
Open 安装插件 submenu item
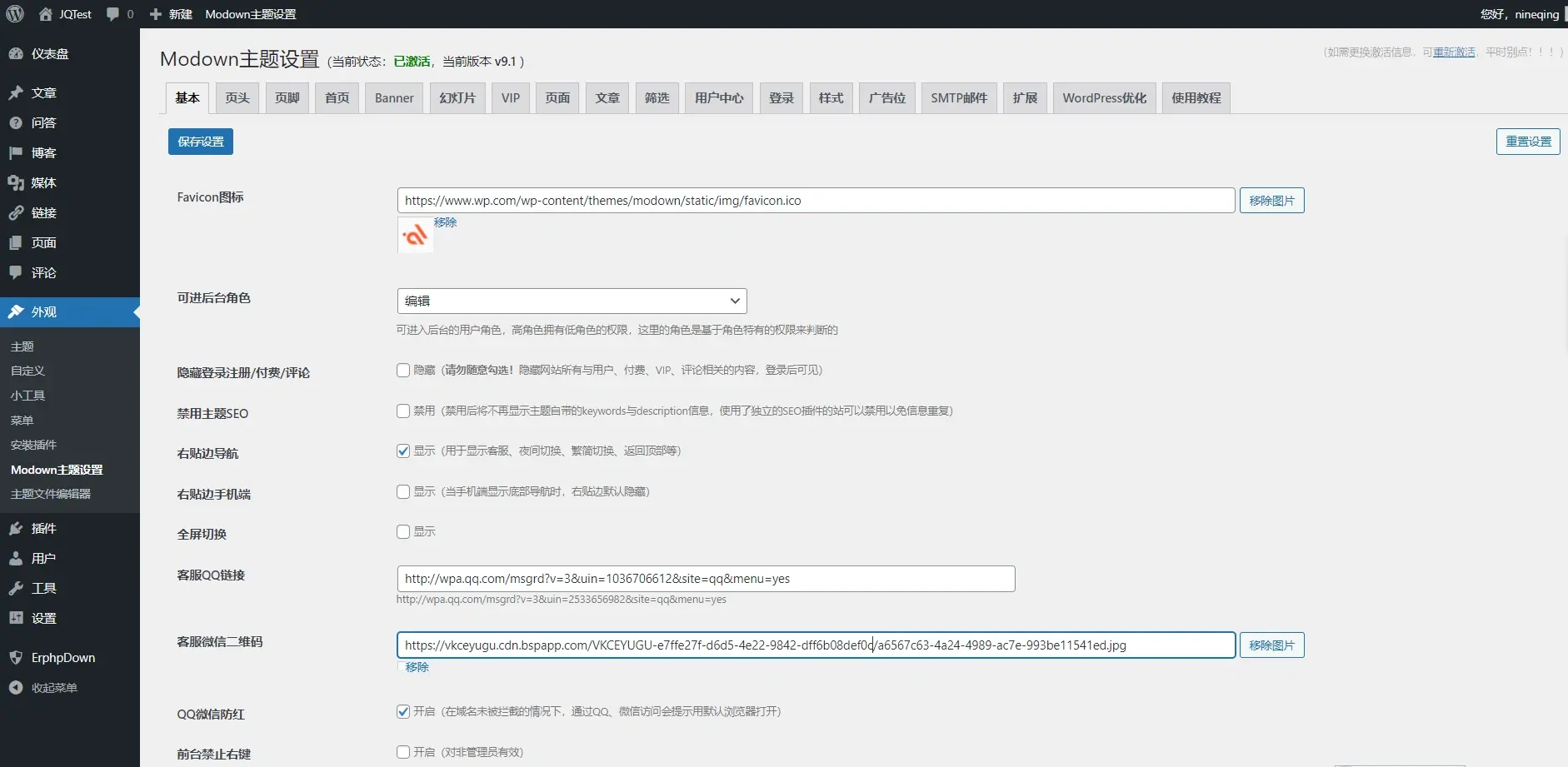pos(33,445)
